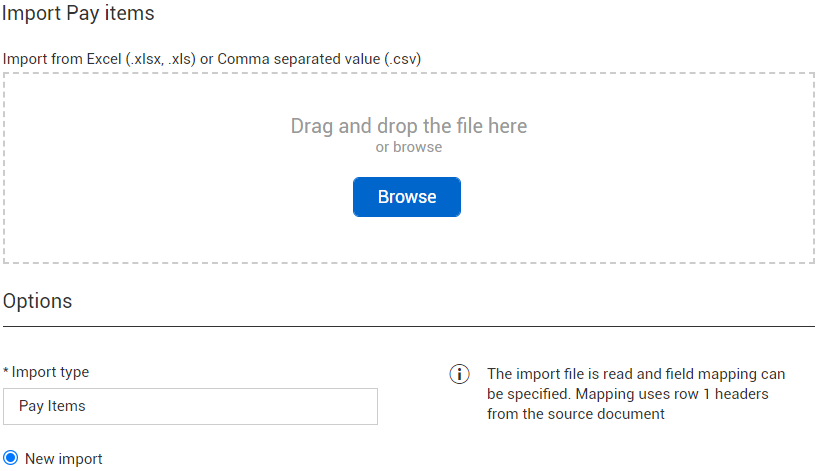The width and height of the screenshot is (819, 471).
Task: Click the Options section heading
Action: point(38,301)
